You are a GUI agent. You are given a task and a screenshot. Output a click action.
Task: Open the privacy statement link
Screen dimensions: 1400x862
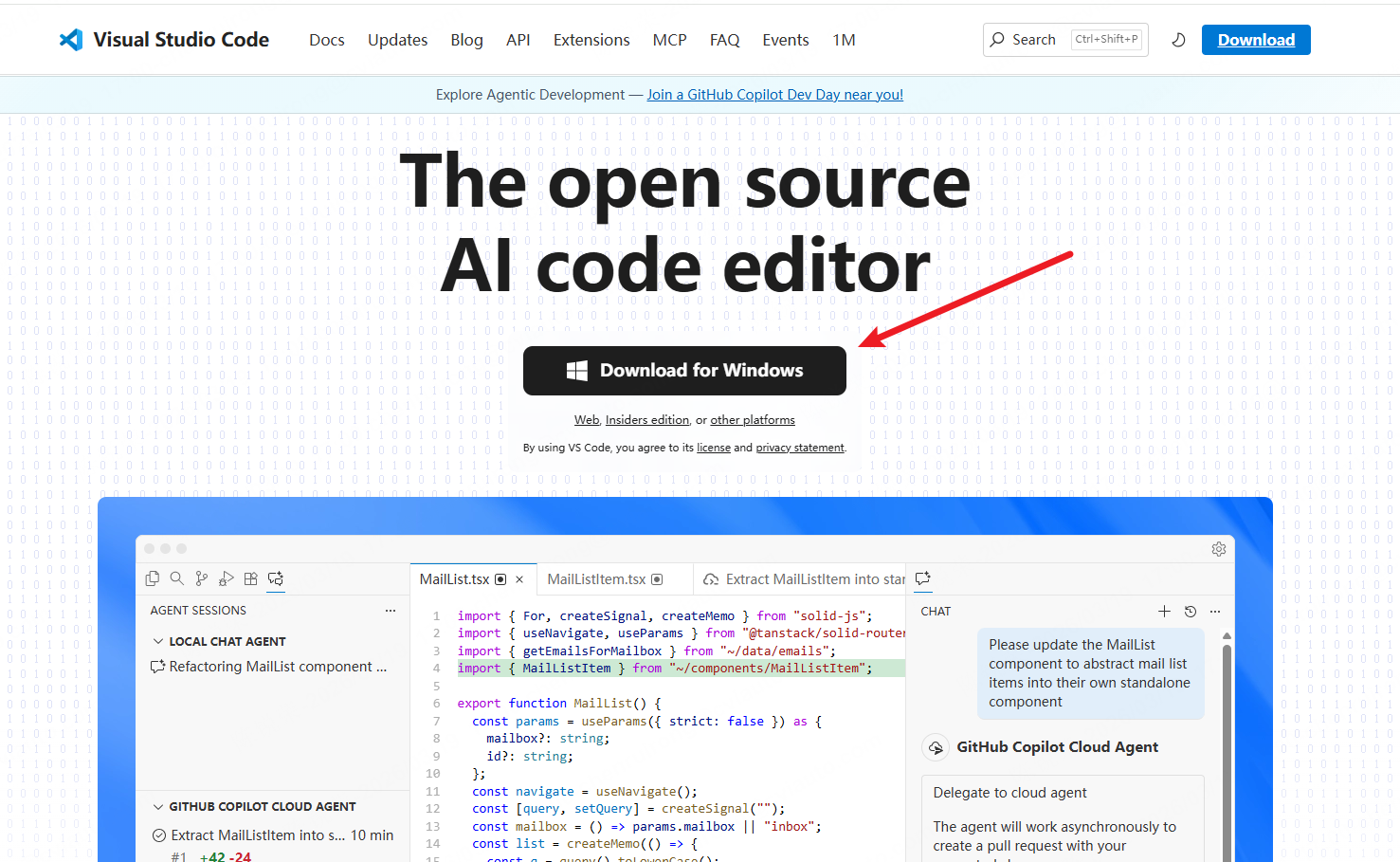800,448
